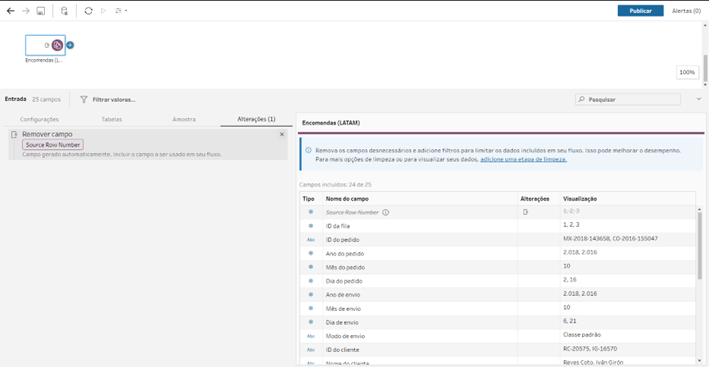Click the info icon in the blue banner

pyautogui.click(x=308, y=151)
